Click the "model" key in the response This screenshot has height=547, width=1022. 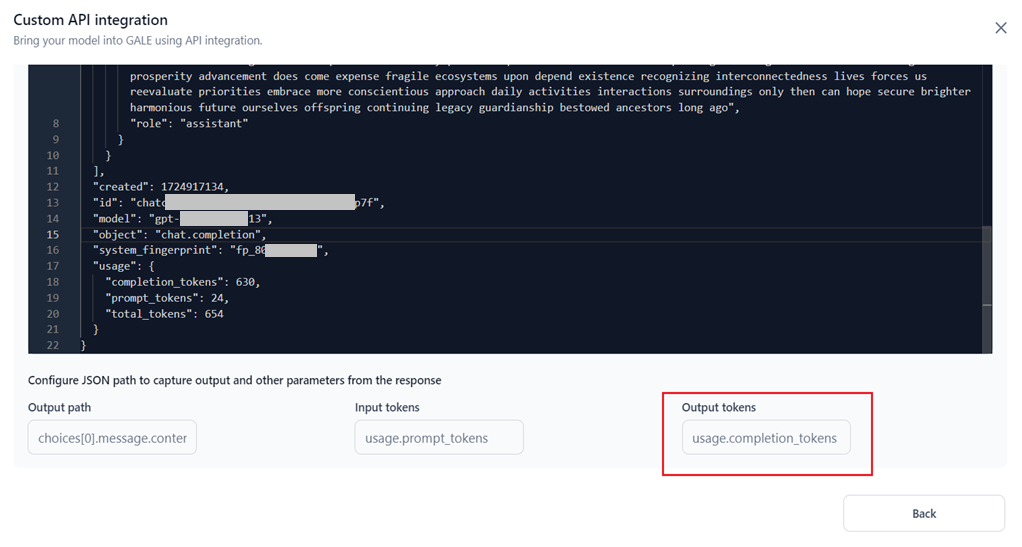coord(117,218)
